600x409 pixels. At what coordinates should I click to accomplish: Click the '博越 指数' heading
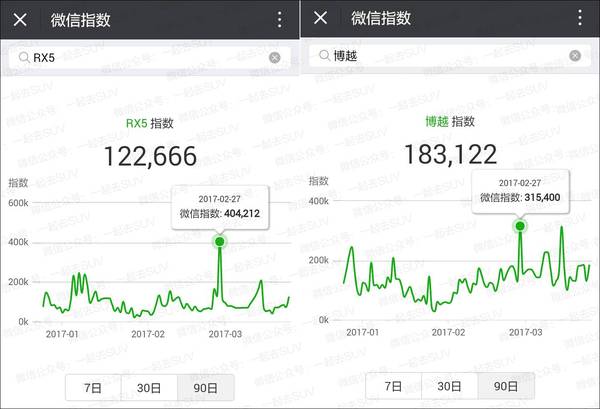point(450,122)
